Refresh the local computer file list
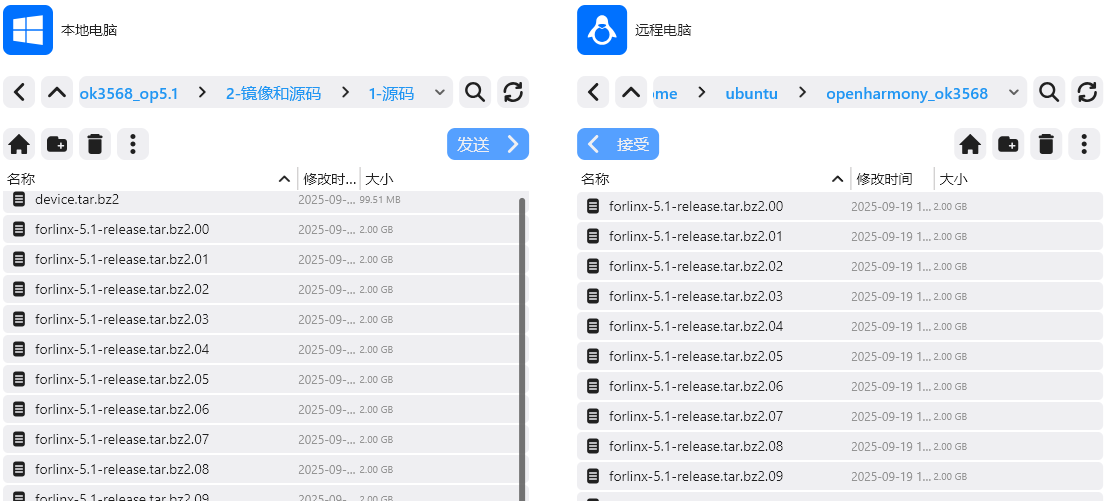This screenshot has height=501, width=1115. (x=513, y=92)
